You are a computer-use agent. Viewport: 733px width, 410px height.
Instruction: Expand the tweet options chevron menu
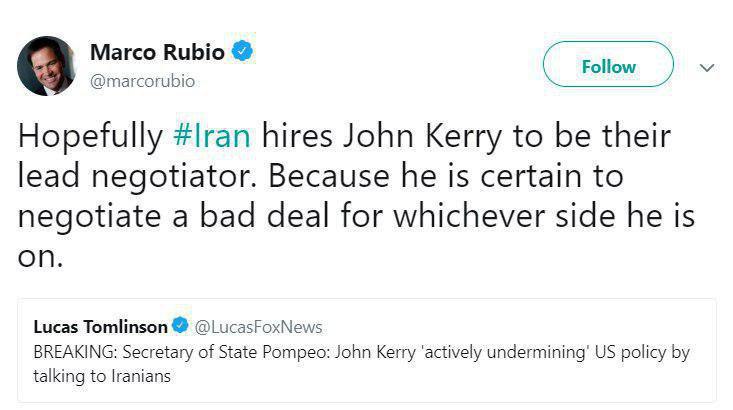pyautogui.click(x=707, y=67)
